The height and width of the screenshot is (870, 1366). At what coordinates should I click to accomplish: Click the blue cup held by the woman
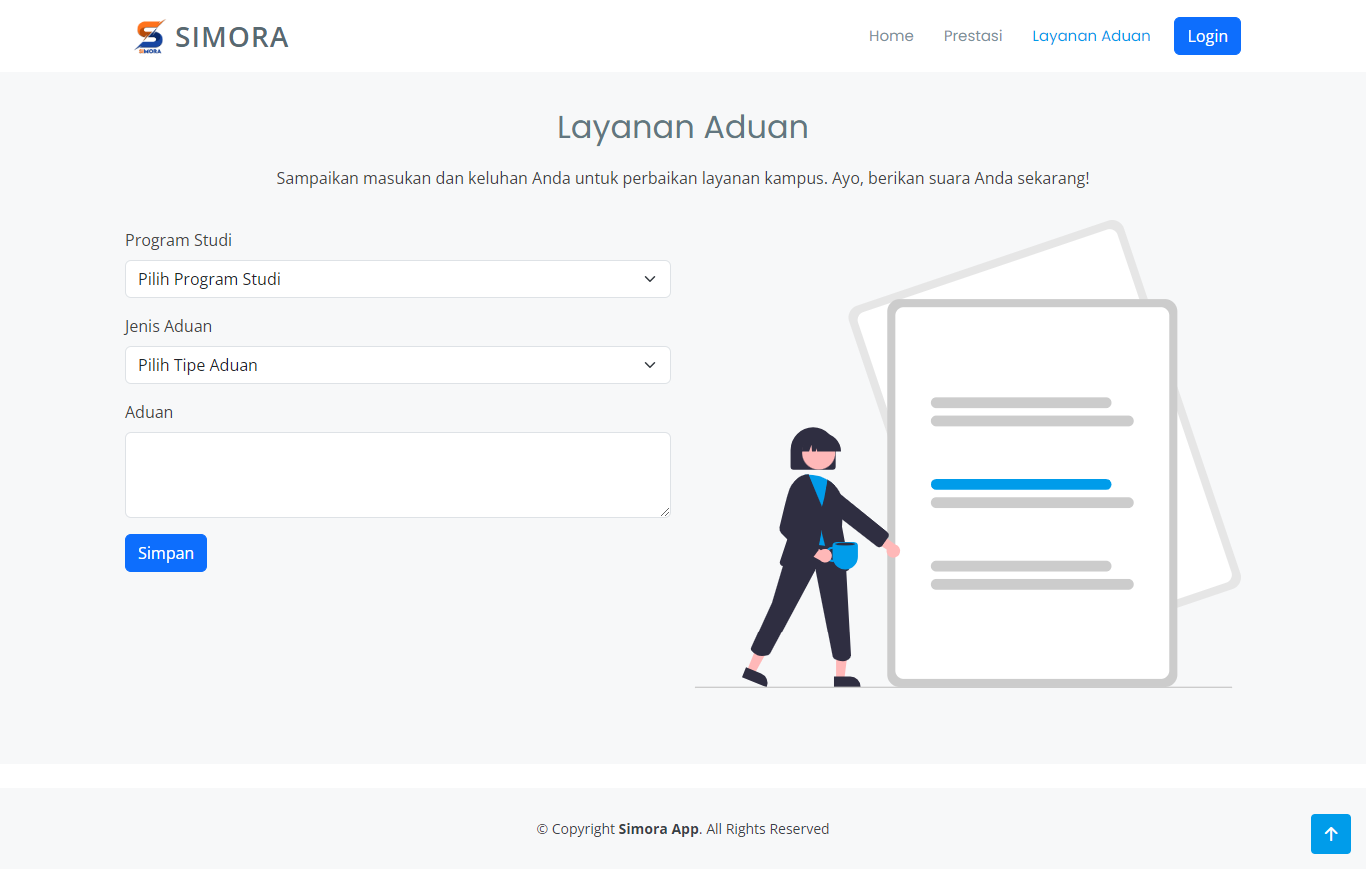click(845, 554)
